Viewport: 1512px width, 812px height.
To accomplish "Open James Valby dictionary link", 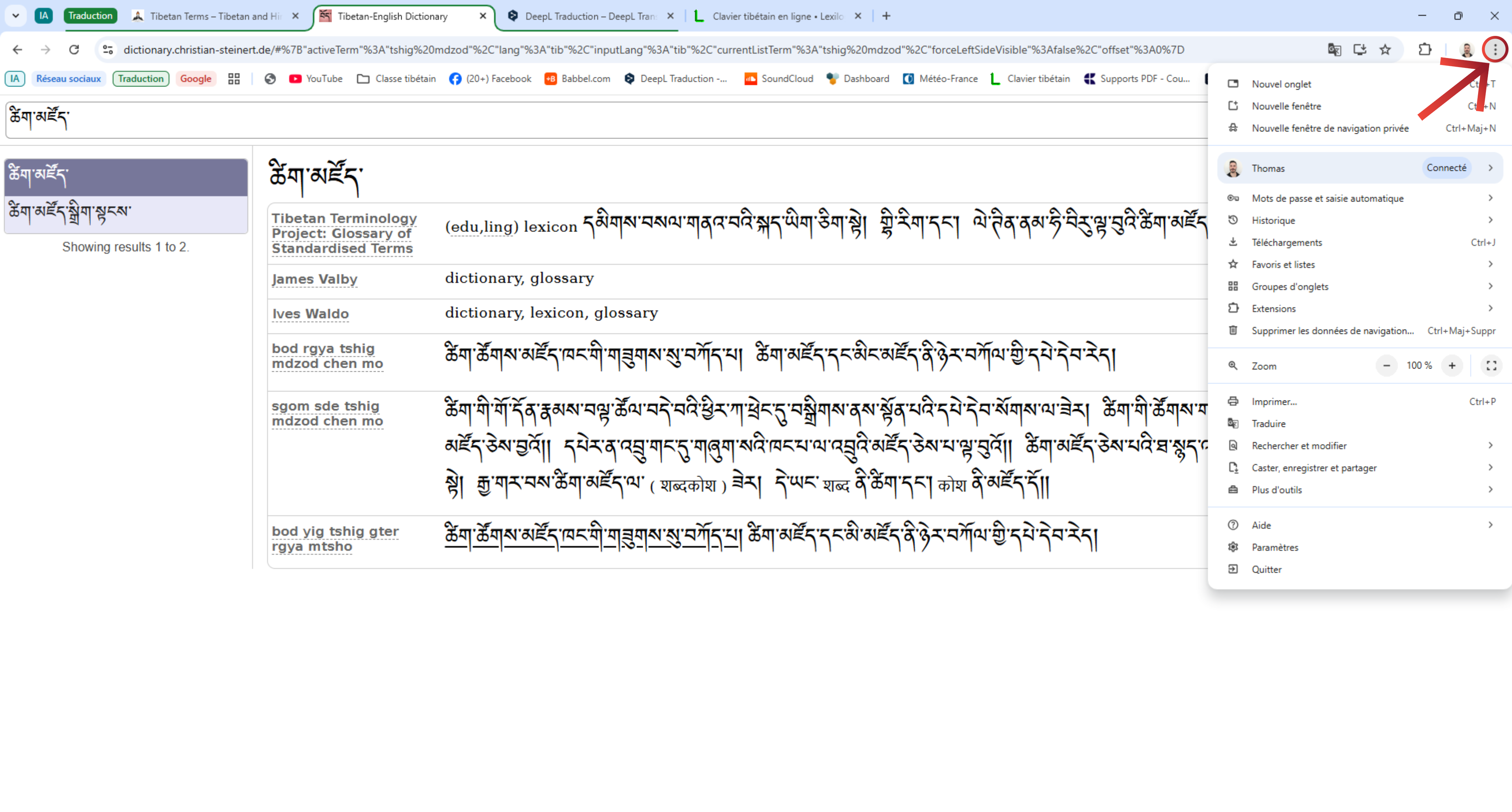I will point(314,279).
